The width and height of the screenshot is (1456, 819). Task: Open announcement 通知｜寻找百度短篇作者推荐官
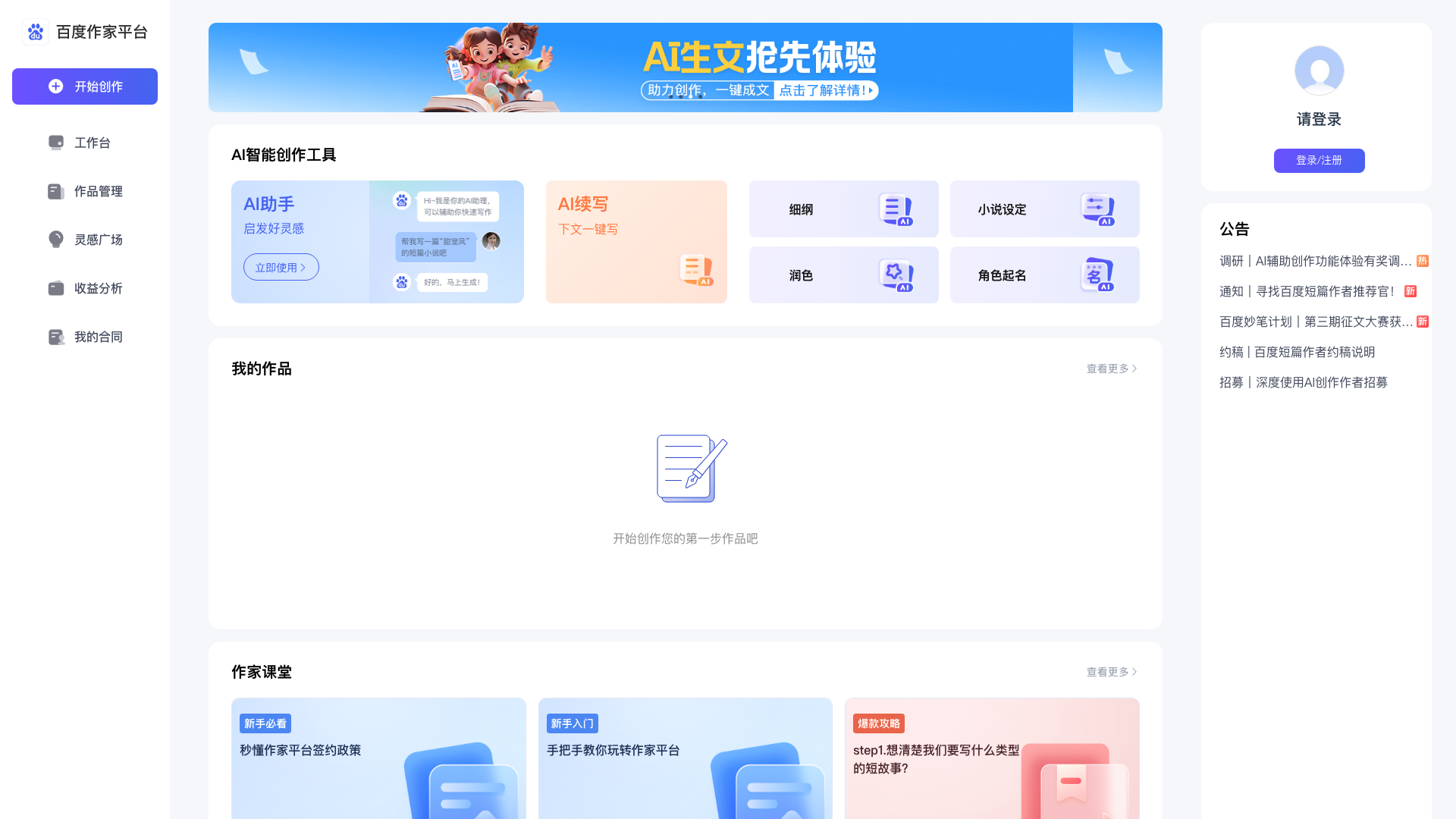point(1307,291)
